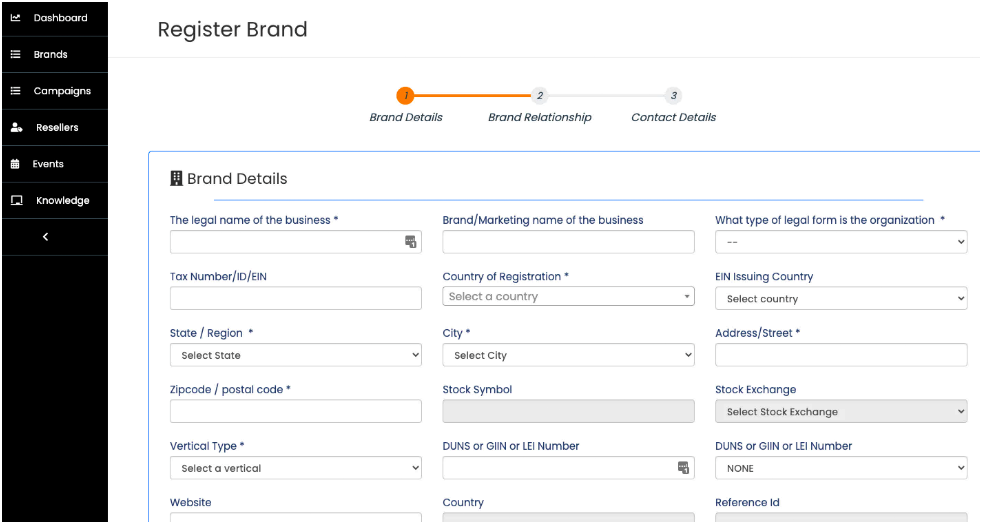Image resolution: width=982 pixels, height=523 pixels.
Task: Focus the DUNS or GIIN or LEI Number input
Action: pyautogui.click(x=568, y=468)
